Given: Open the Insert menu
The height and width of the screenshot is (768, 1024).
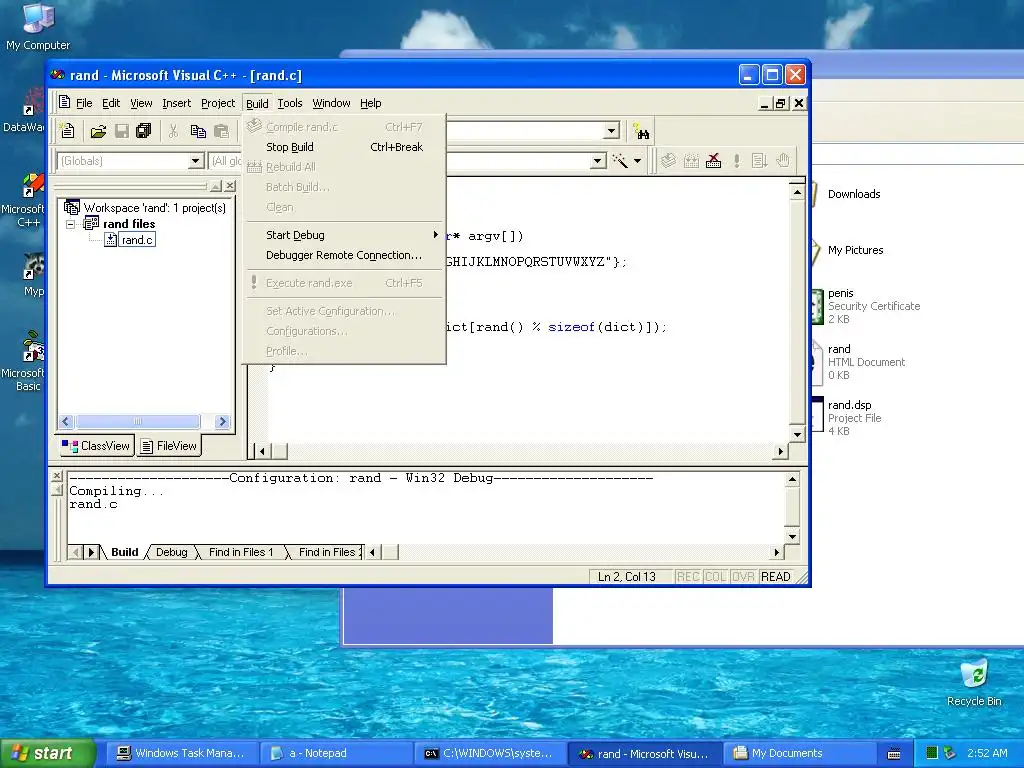Looking at the screenshot, I should click(x=176, y=103).
